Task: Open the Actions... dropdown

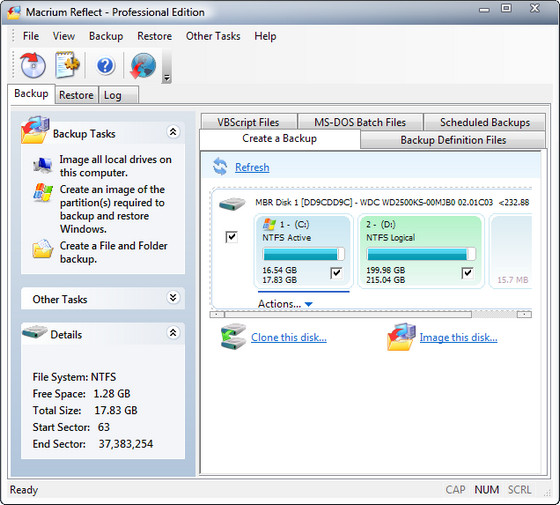Action: [285, 304]
